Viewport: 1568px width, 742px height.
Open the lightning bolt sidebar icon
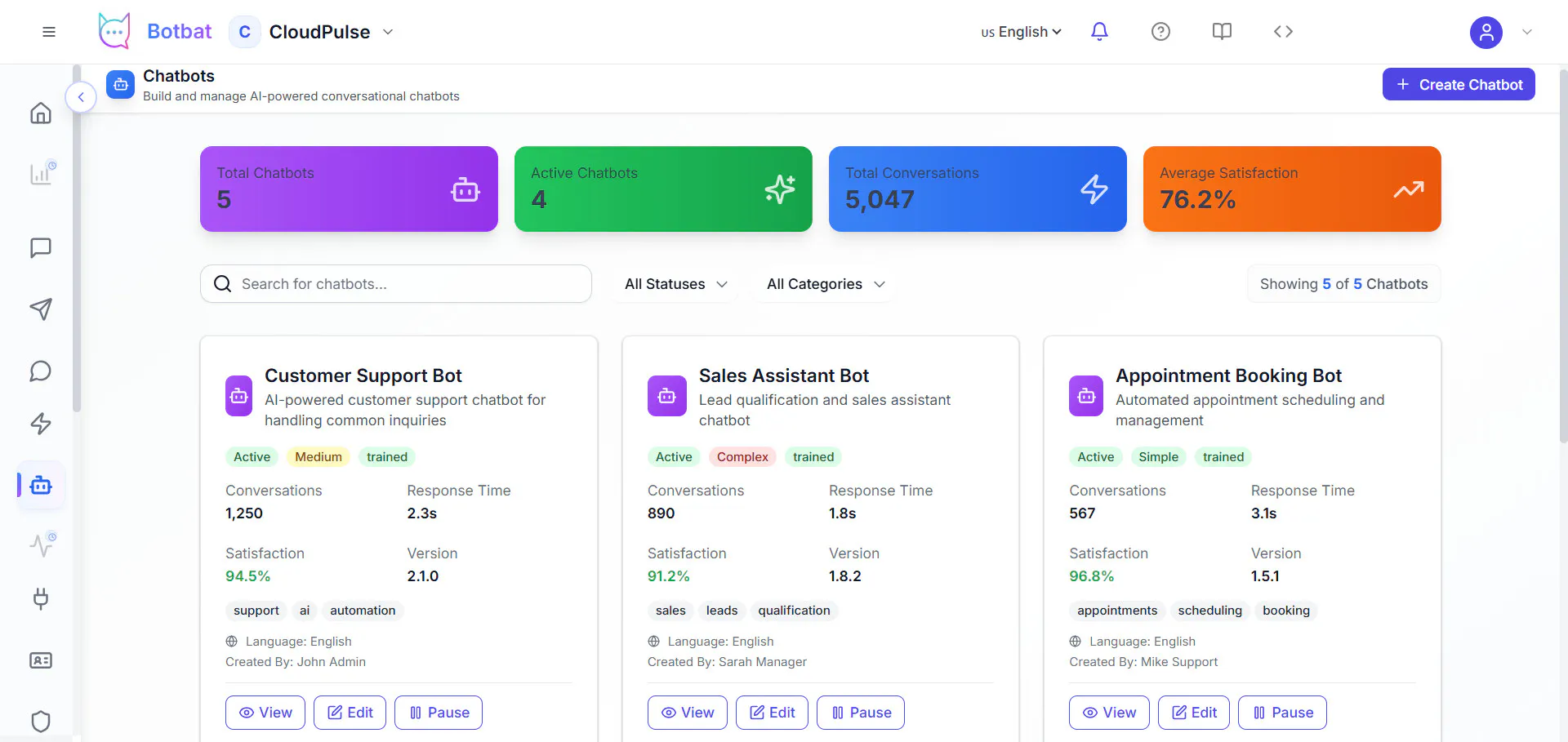(41, 424)
